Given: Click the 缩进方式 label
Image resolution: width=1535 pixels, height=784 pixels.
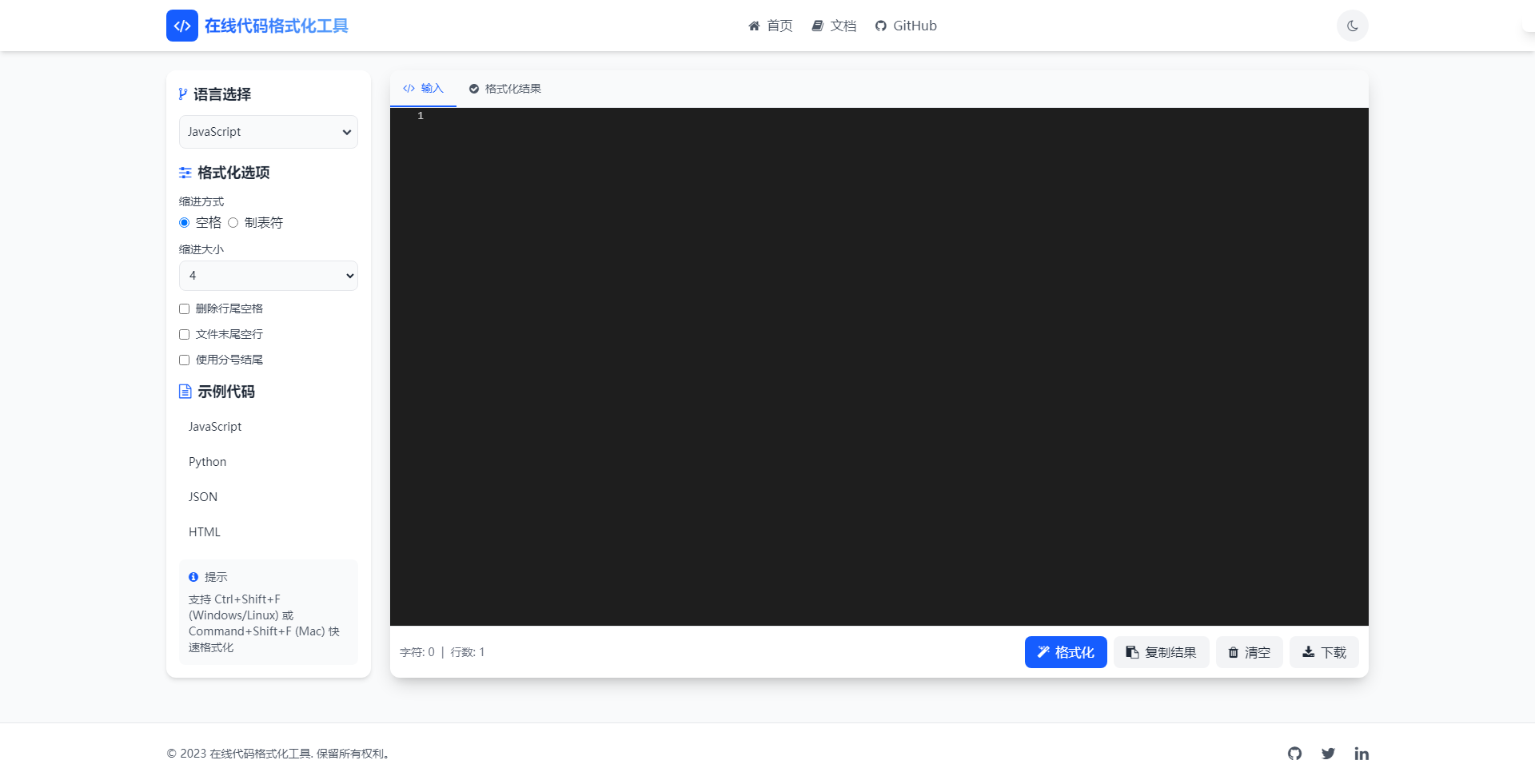Looking at the screenshot, I should pyautogui.click(x=201, y=201).
